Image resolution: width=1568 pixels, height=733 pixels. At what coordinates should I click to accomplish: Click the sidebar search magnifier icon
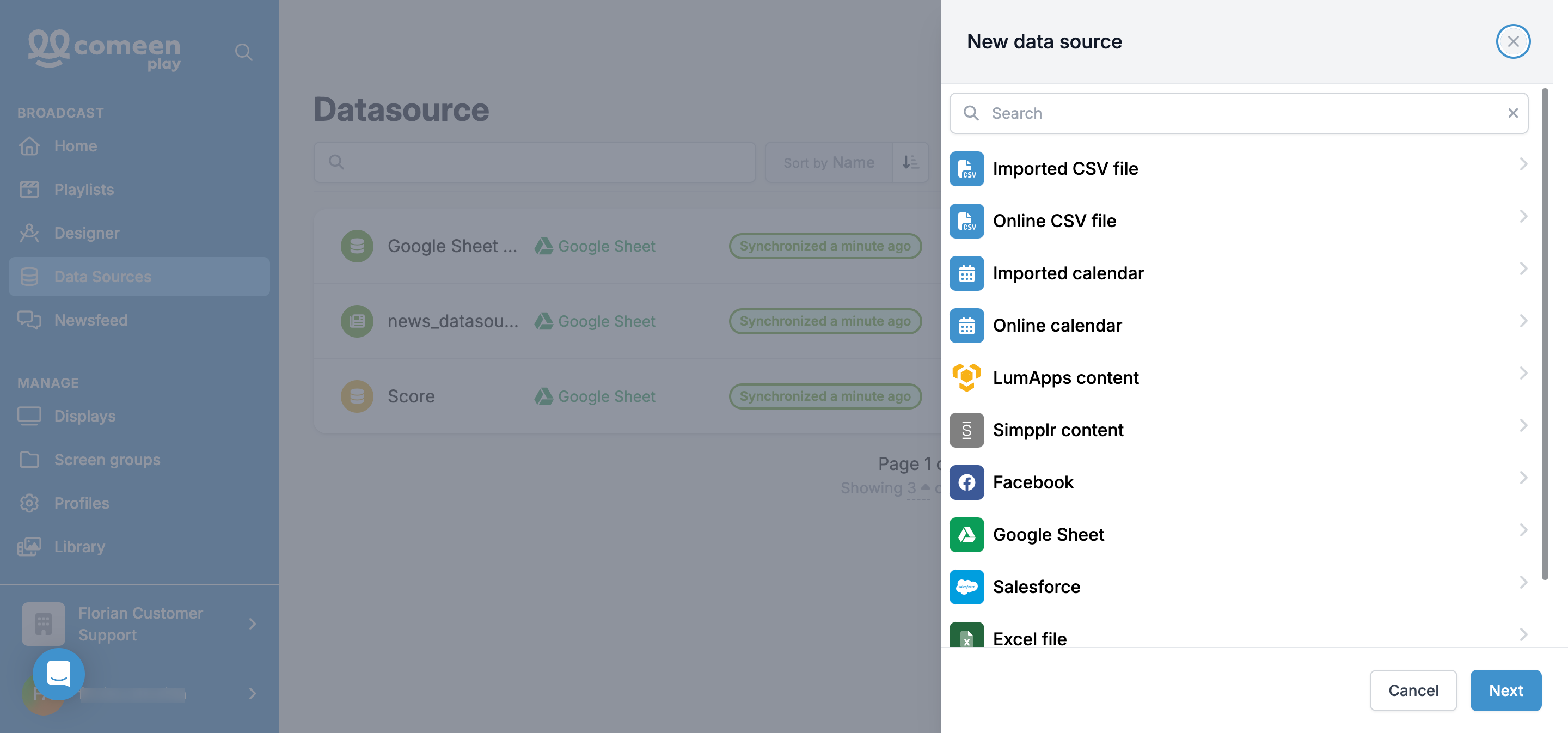pos(243,52)
